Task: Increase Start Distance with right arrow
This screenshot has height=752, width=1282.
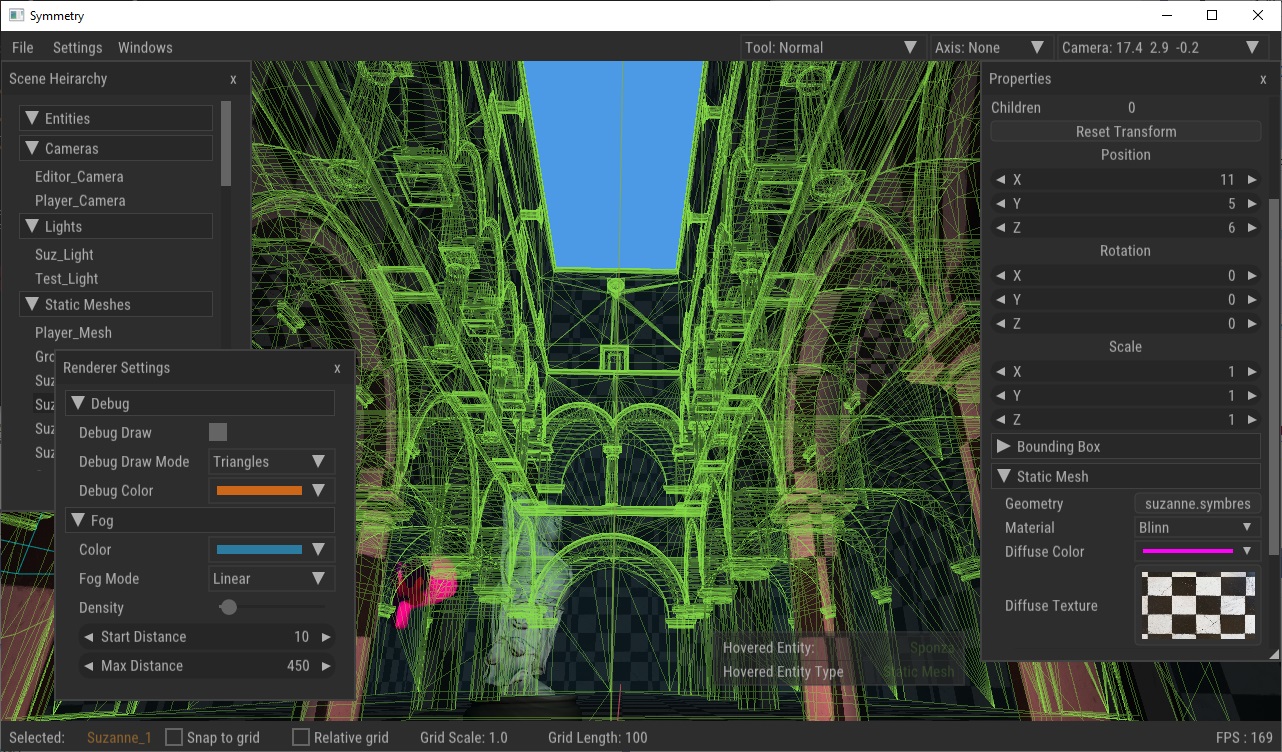Action: pyautogui.click(x=326, y=636)
